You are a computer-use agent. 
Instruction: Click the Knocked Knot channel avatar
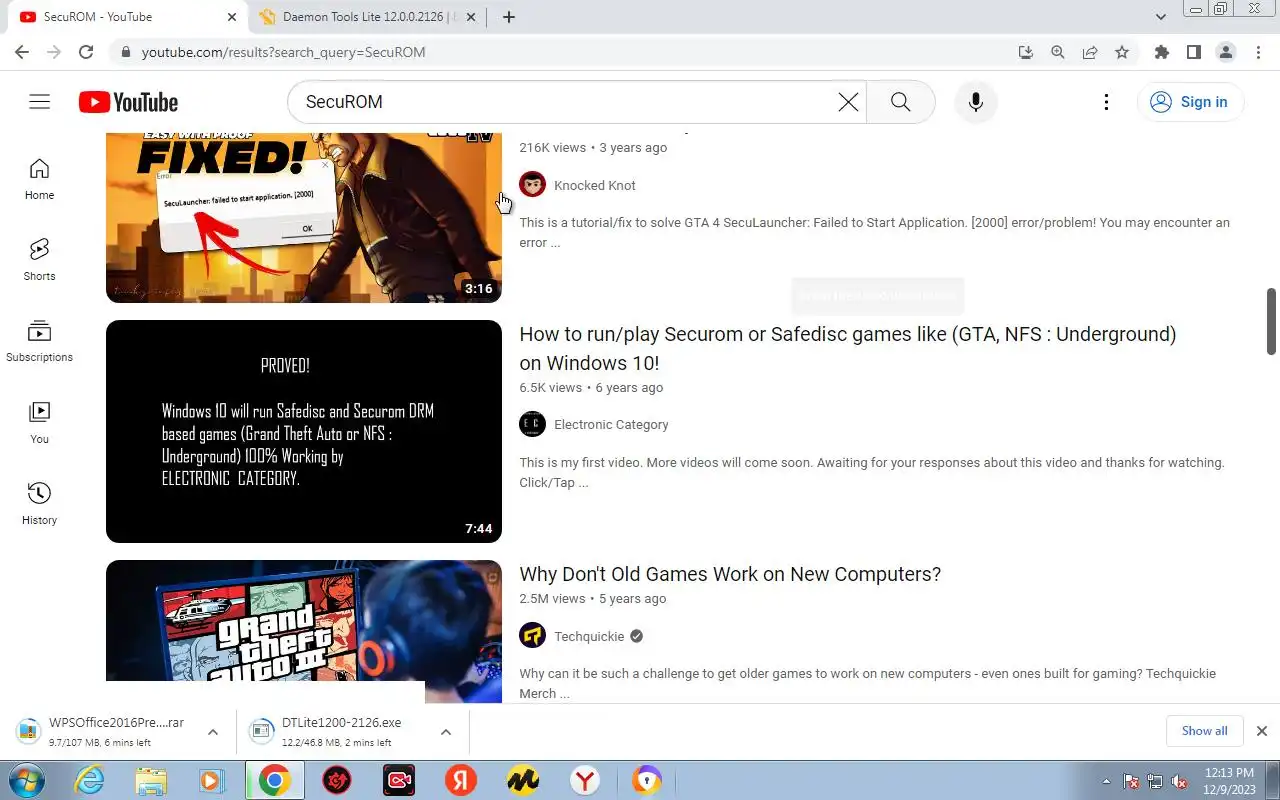533,185
